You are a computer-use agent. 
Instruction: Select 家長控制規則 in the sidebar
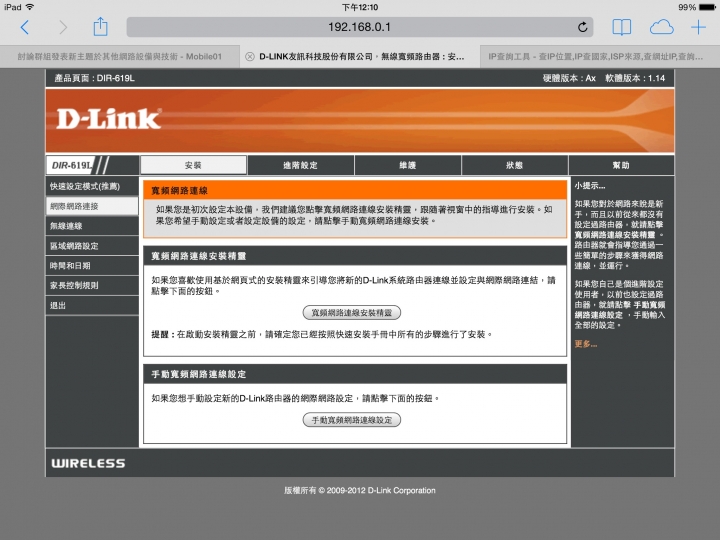[92, 285]
